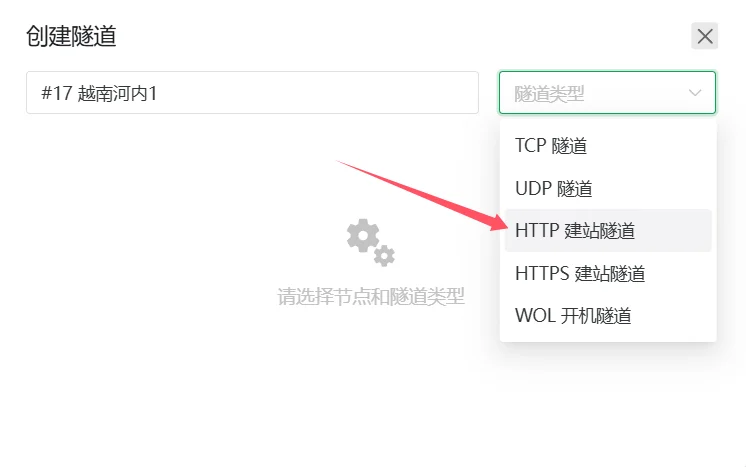This screenshot has width=746, height=467.
Task: Open the 隧道类型 combo box
Action: 607,93
